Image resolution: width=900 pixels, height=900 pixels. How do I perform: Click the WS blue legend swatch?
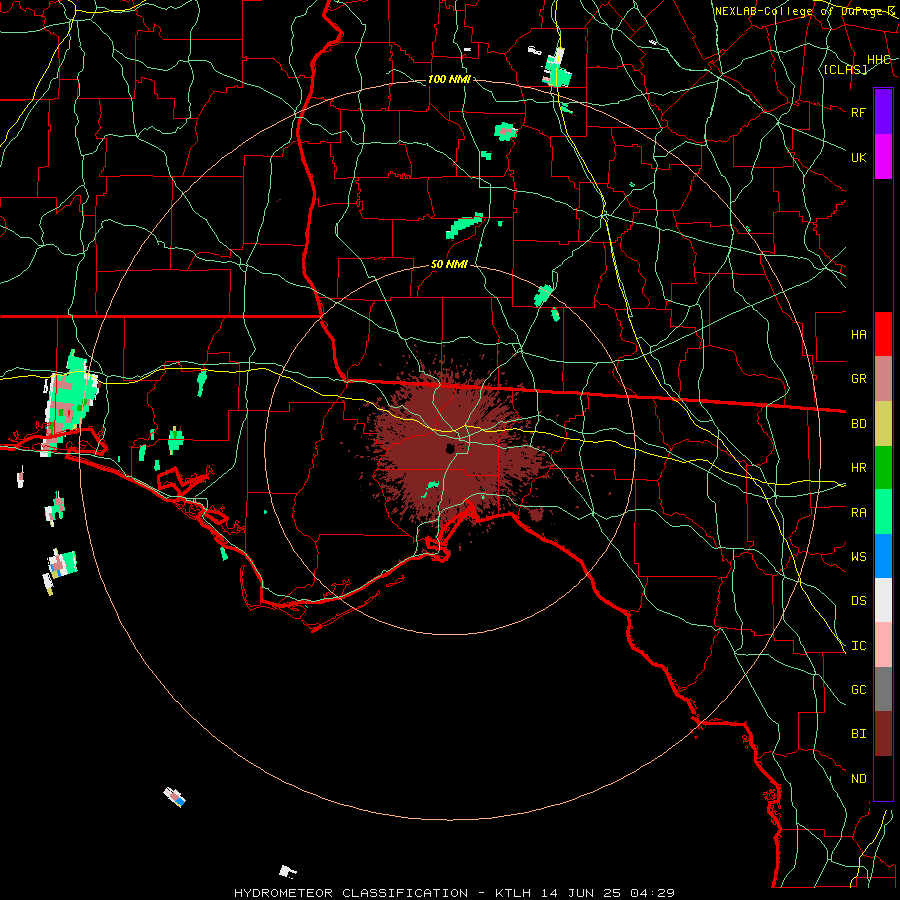(x=883, y=556)
